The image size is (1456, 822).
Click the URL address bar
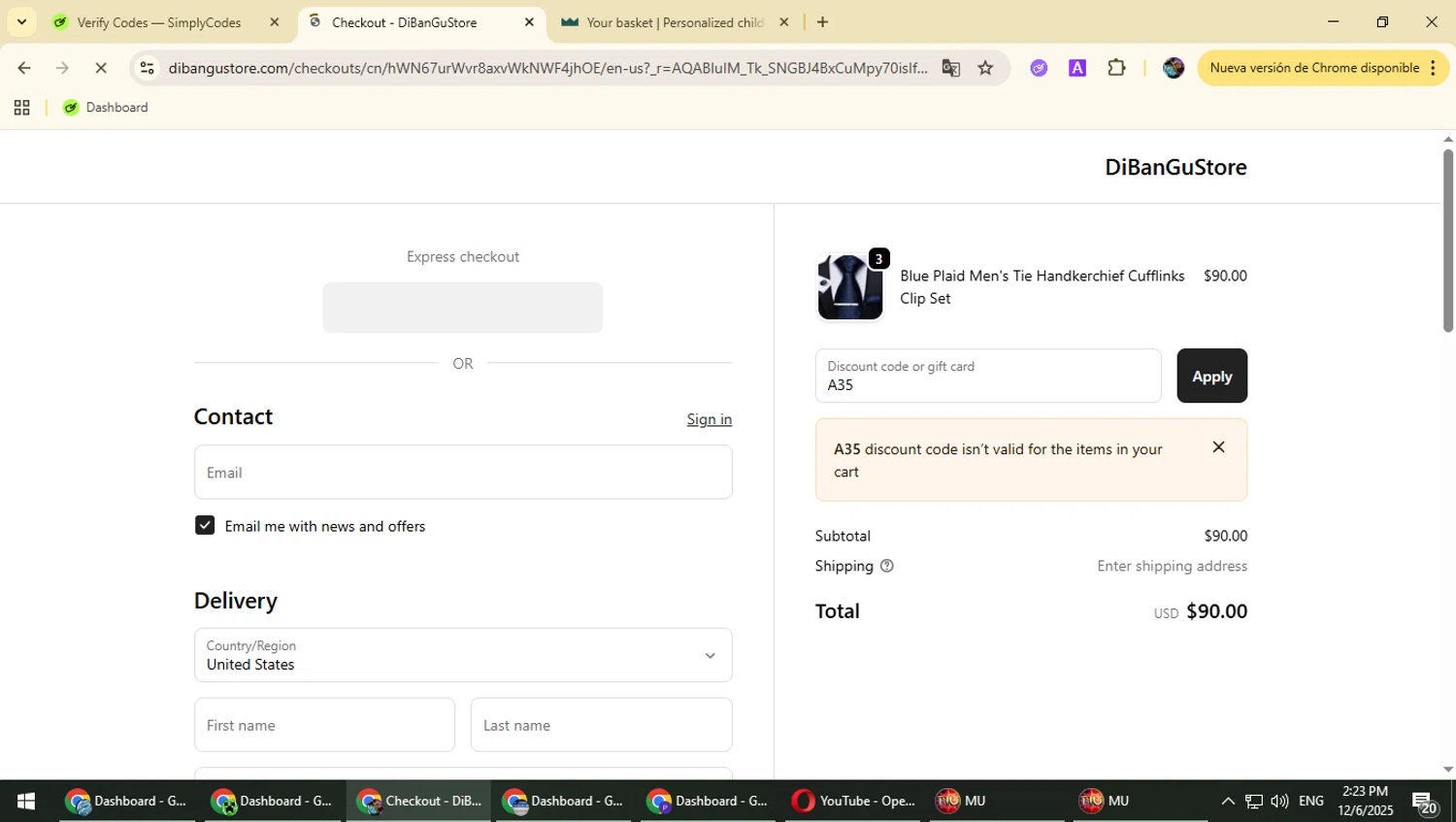547,68
